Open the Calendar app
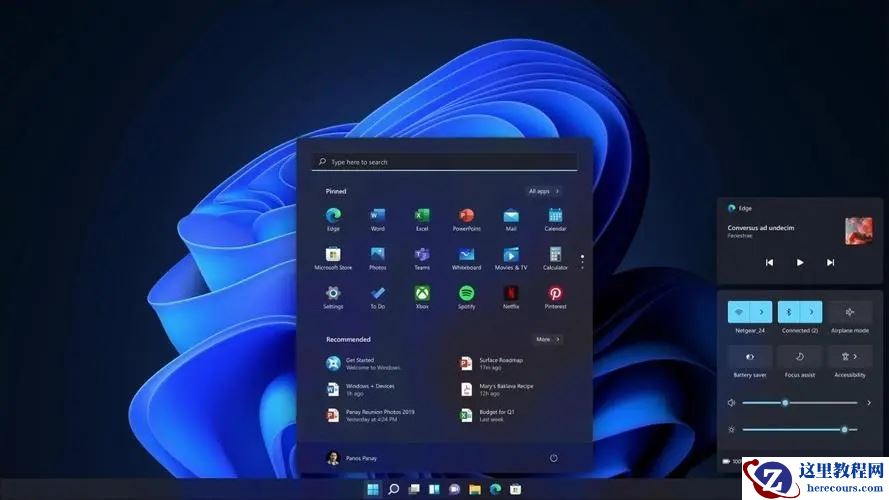 click(x=555, y=219)
